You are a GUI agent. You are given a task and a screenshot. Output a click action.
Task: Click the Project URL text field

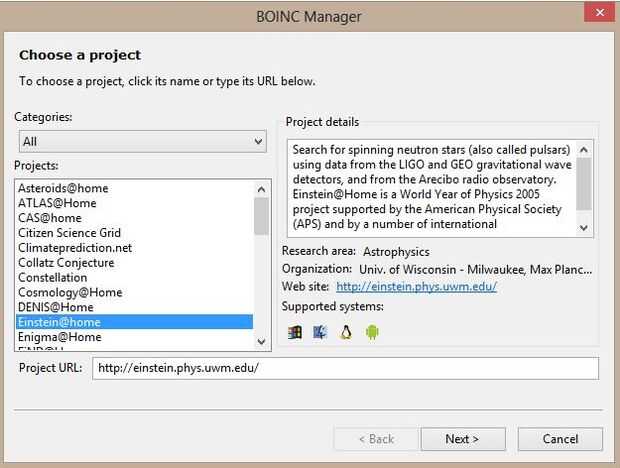pyautogui.click(x=345, y=368)
